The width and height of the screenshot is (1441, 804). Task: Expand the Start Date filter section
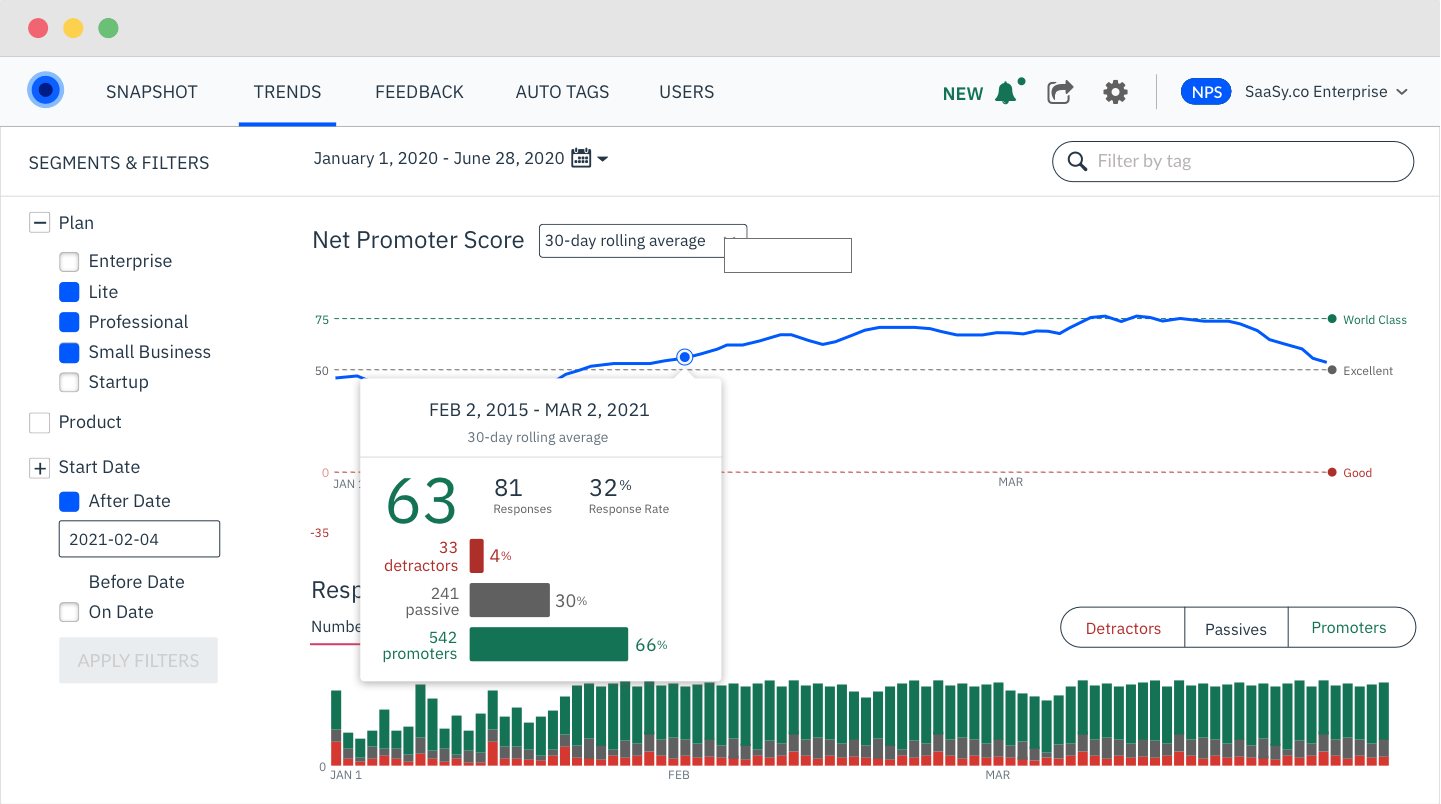39,467
